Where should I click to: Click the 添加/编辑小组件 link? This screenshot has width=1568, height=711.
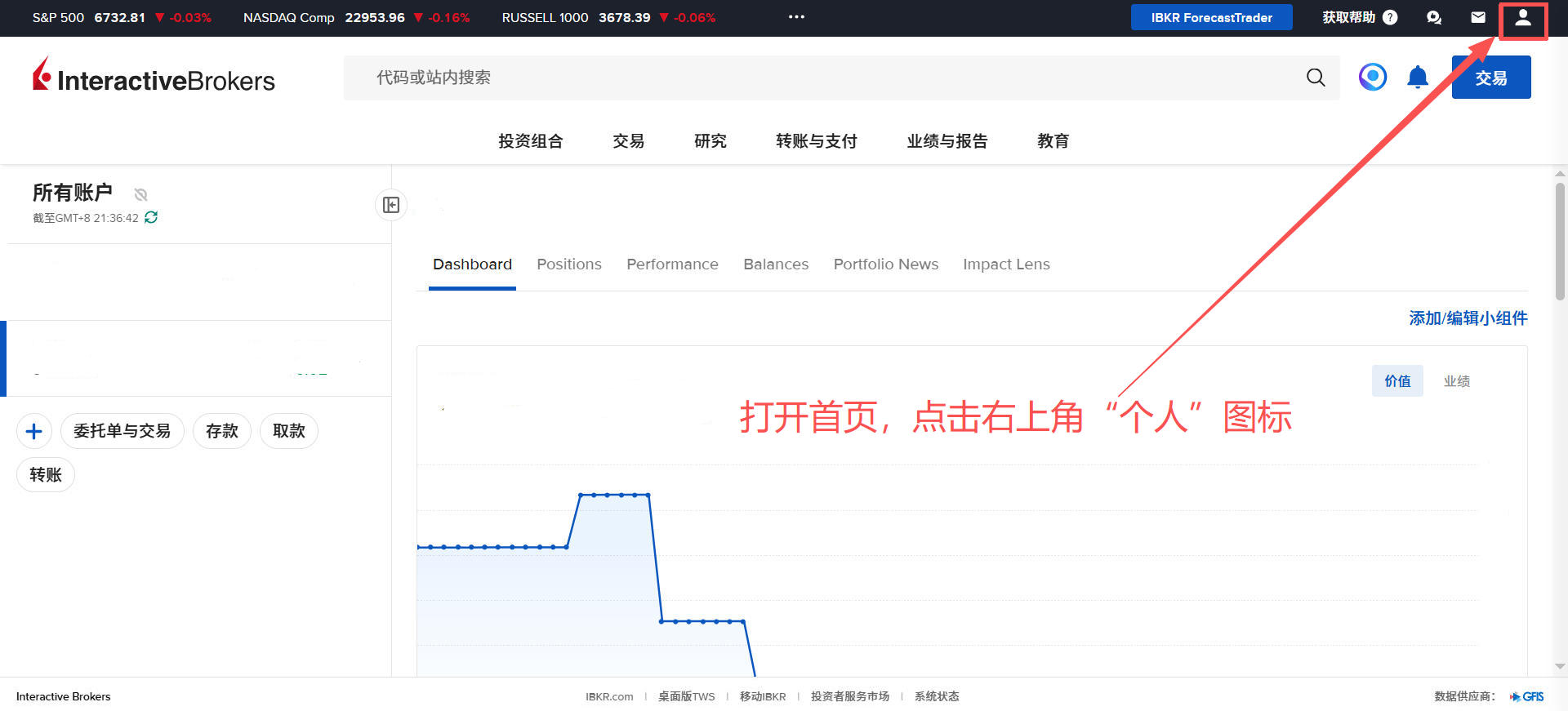click(1468, 318)
